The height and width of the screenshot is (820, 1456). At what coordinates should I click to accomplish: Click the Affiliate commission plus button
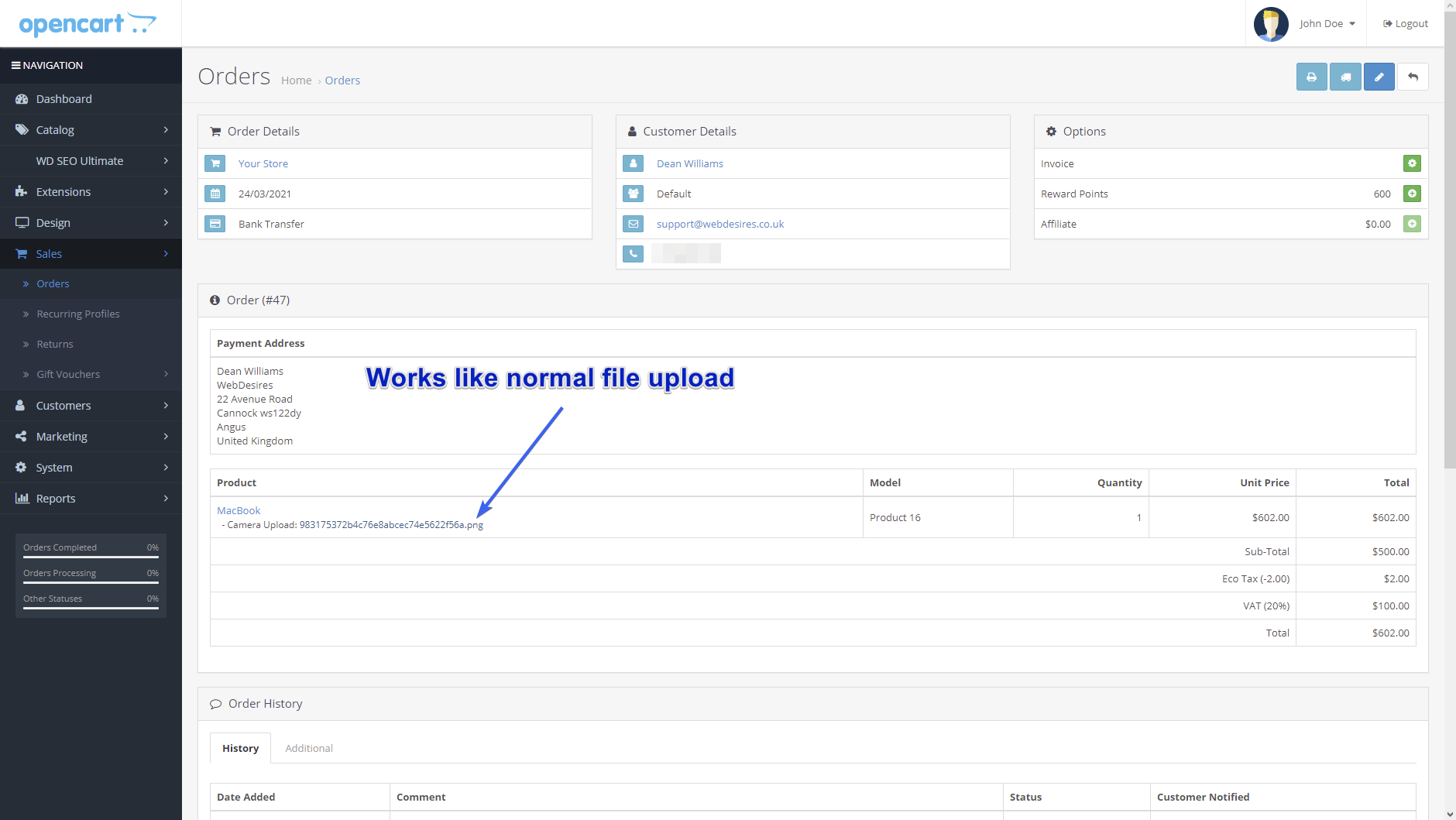coord(1412,224)
